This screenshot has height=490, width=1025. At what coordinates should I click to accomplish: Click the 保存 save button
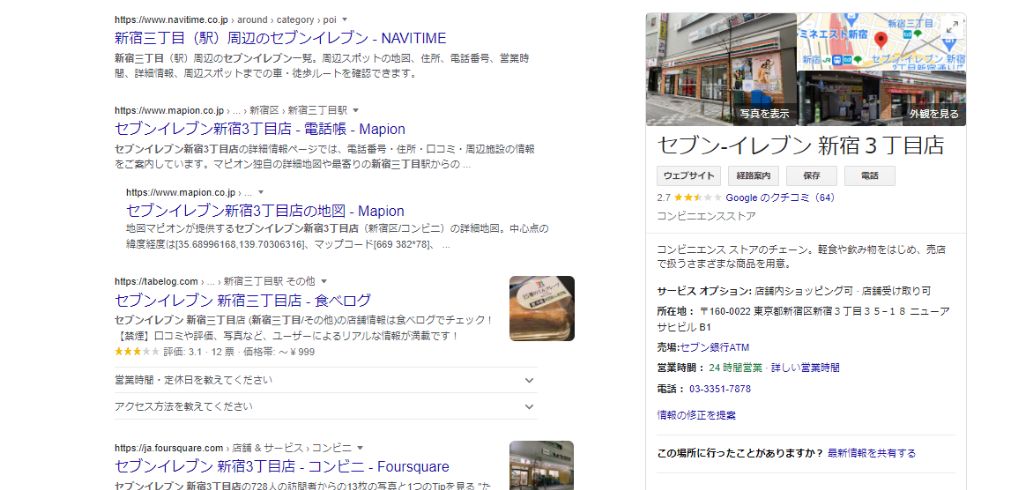click(811, 176)
